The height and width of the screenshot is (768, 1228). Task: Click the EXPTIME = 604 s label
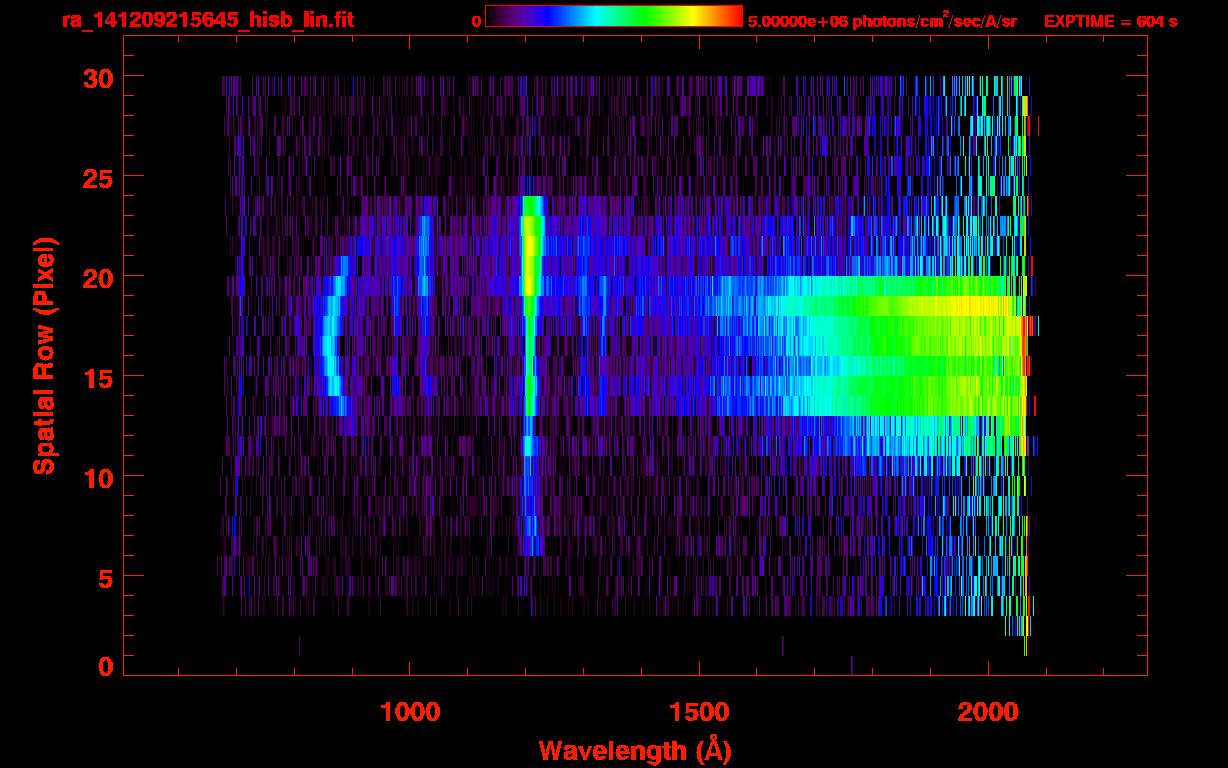(1110, 21)
